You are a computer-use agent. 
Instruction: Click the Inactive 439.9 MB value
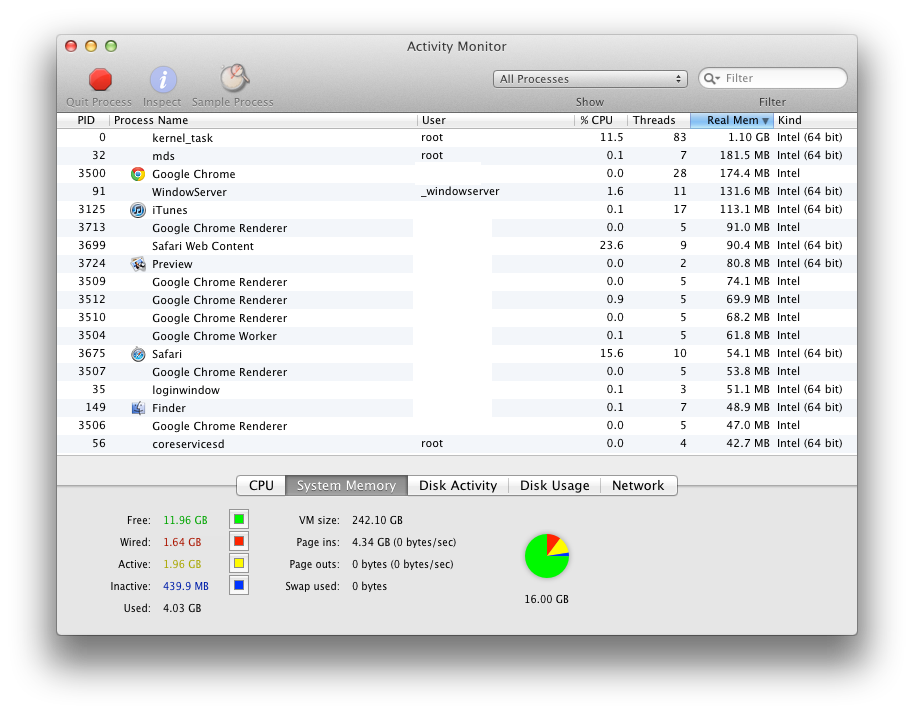pyautogui.click(x=185, y=586)
